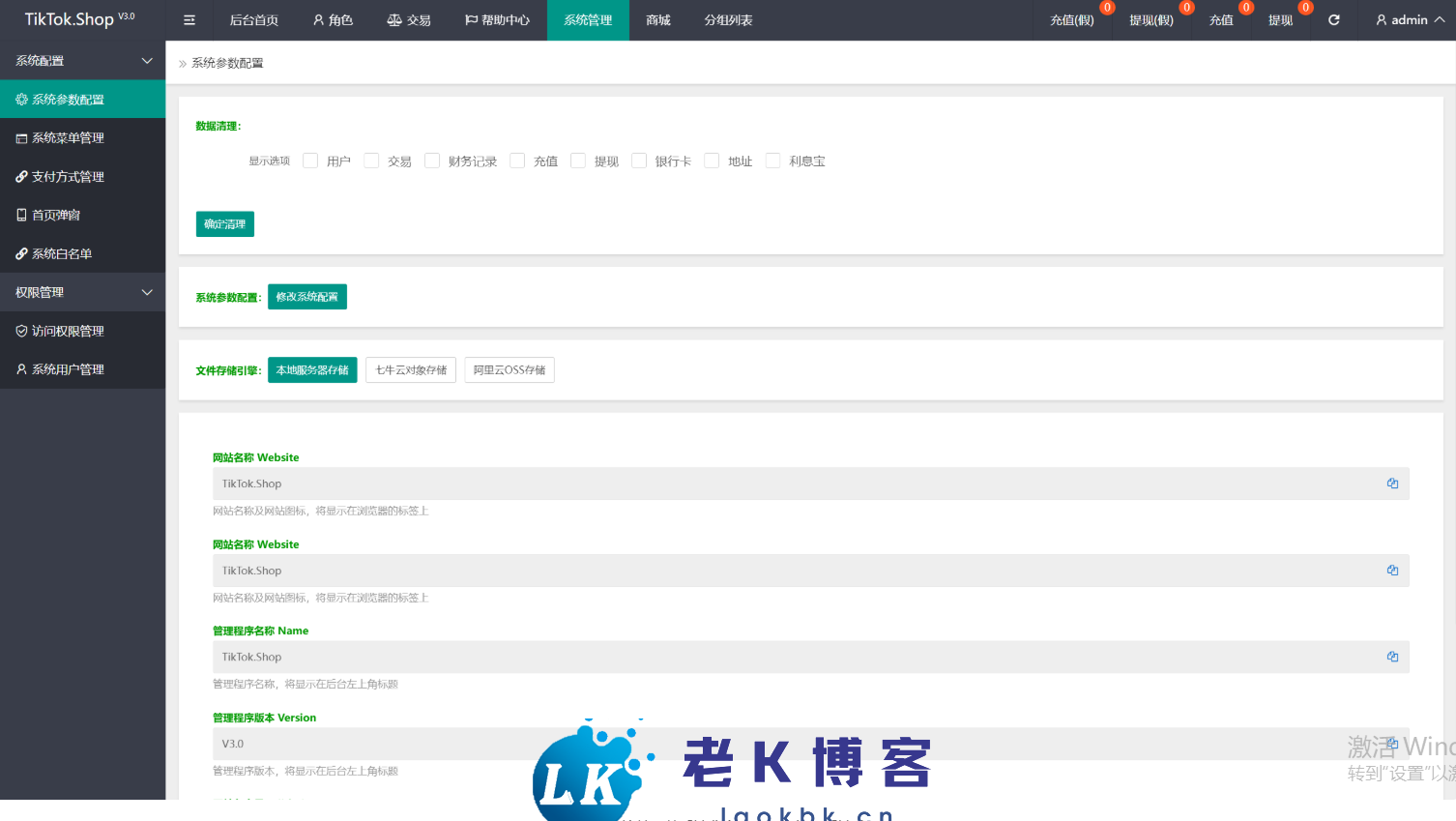The width and height of the screenshot is (1456, 821).
Task: Click the hamburger menu collapse icon
Action: (189, 20)
